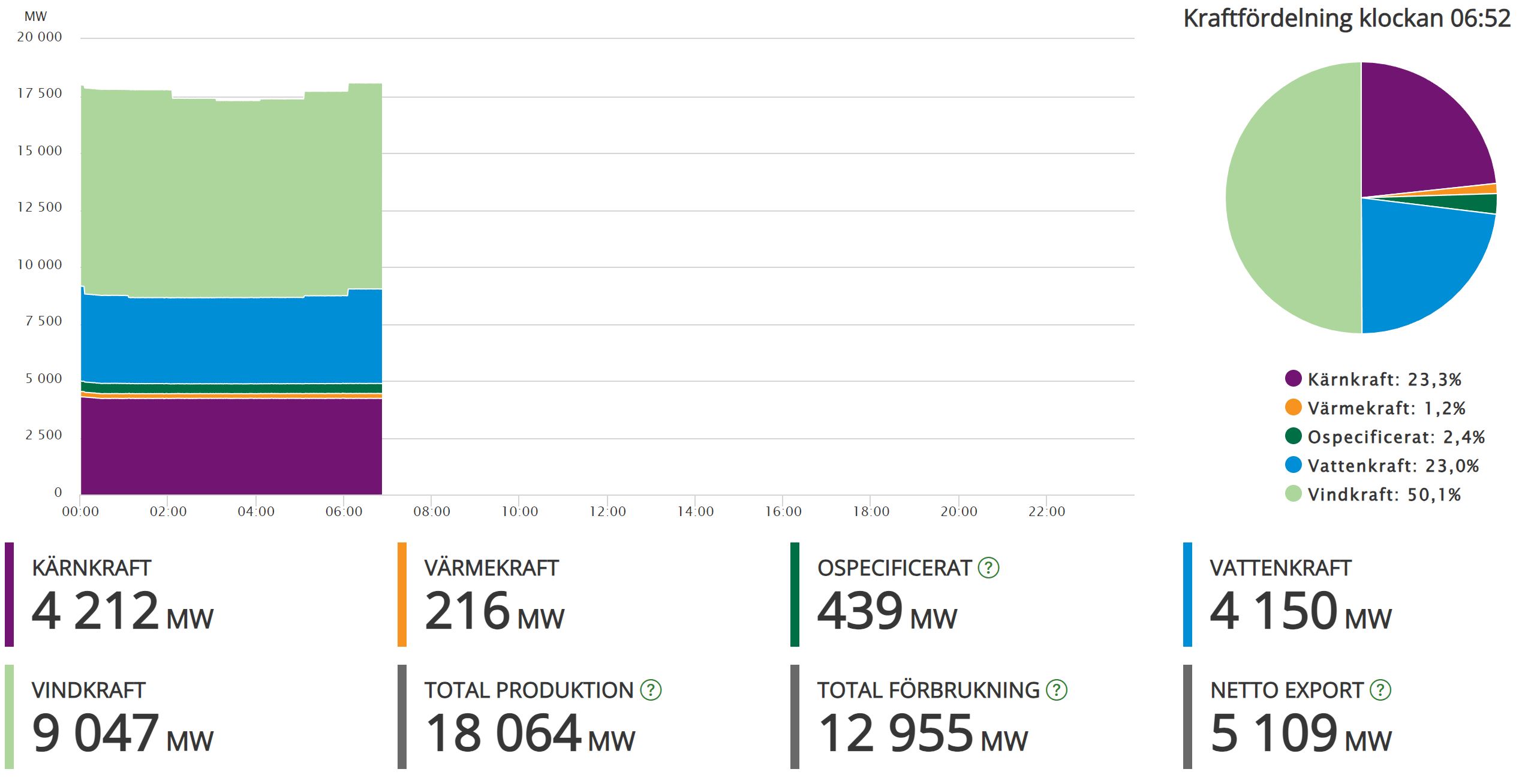Viewport: 1525px width, 784px height.
Task: Open help icon for TOTAL FÖRBRUKNING
Action: pos(1057,690)
